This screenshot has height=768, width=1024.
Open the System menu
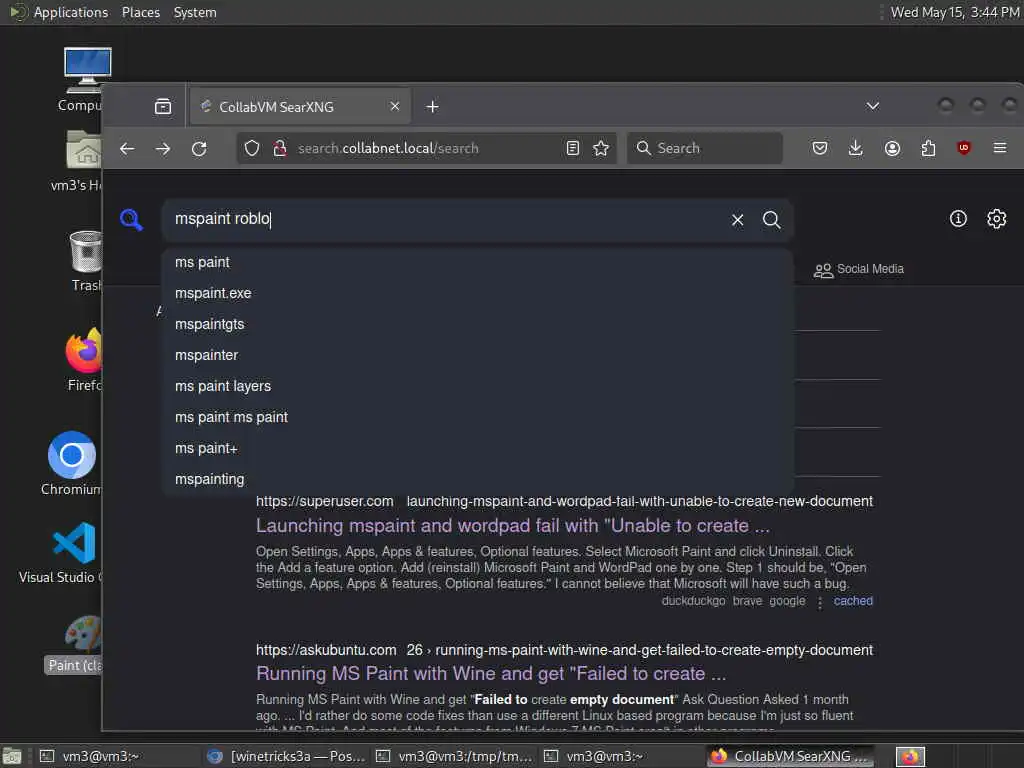click(195, 12)
